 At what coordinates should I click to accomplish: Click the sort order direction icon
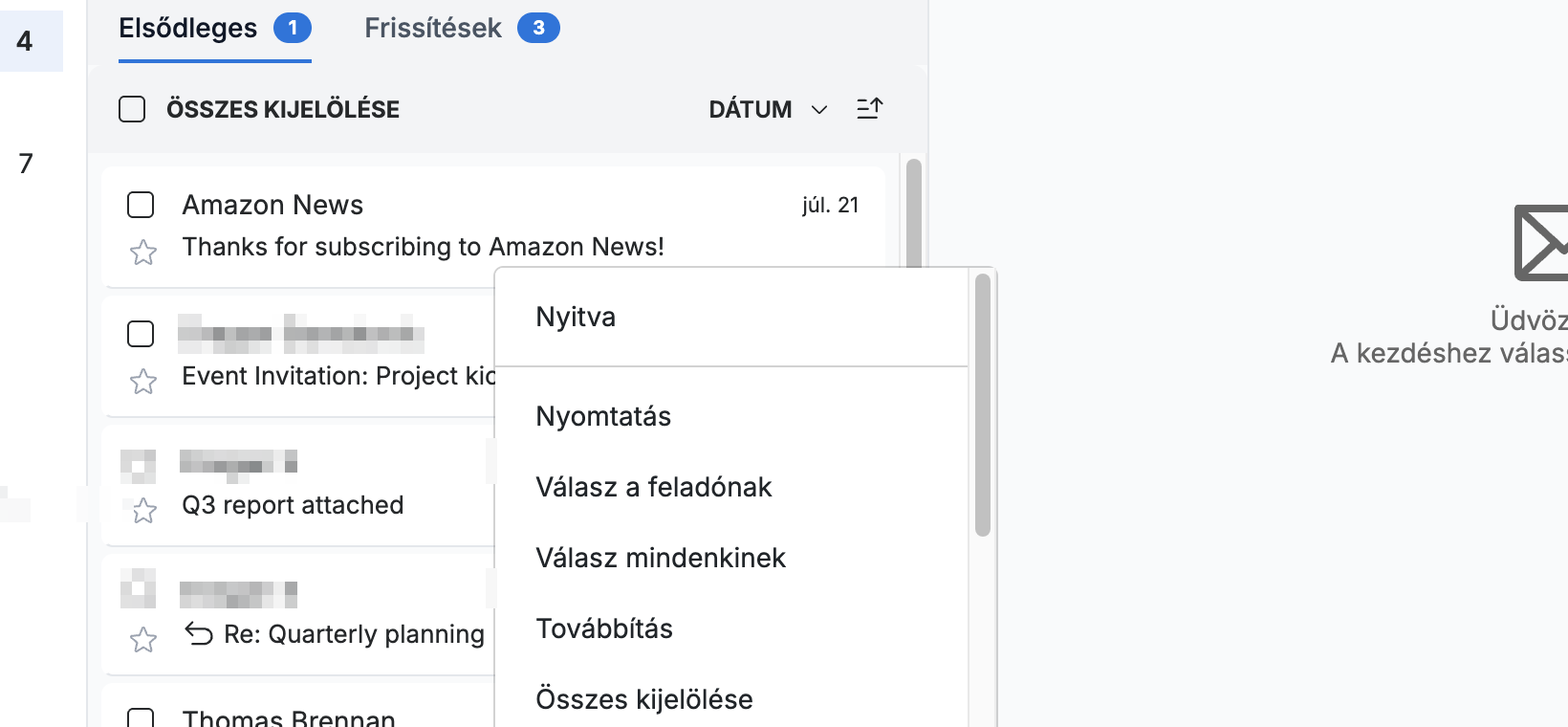[x=869, y=109]
